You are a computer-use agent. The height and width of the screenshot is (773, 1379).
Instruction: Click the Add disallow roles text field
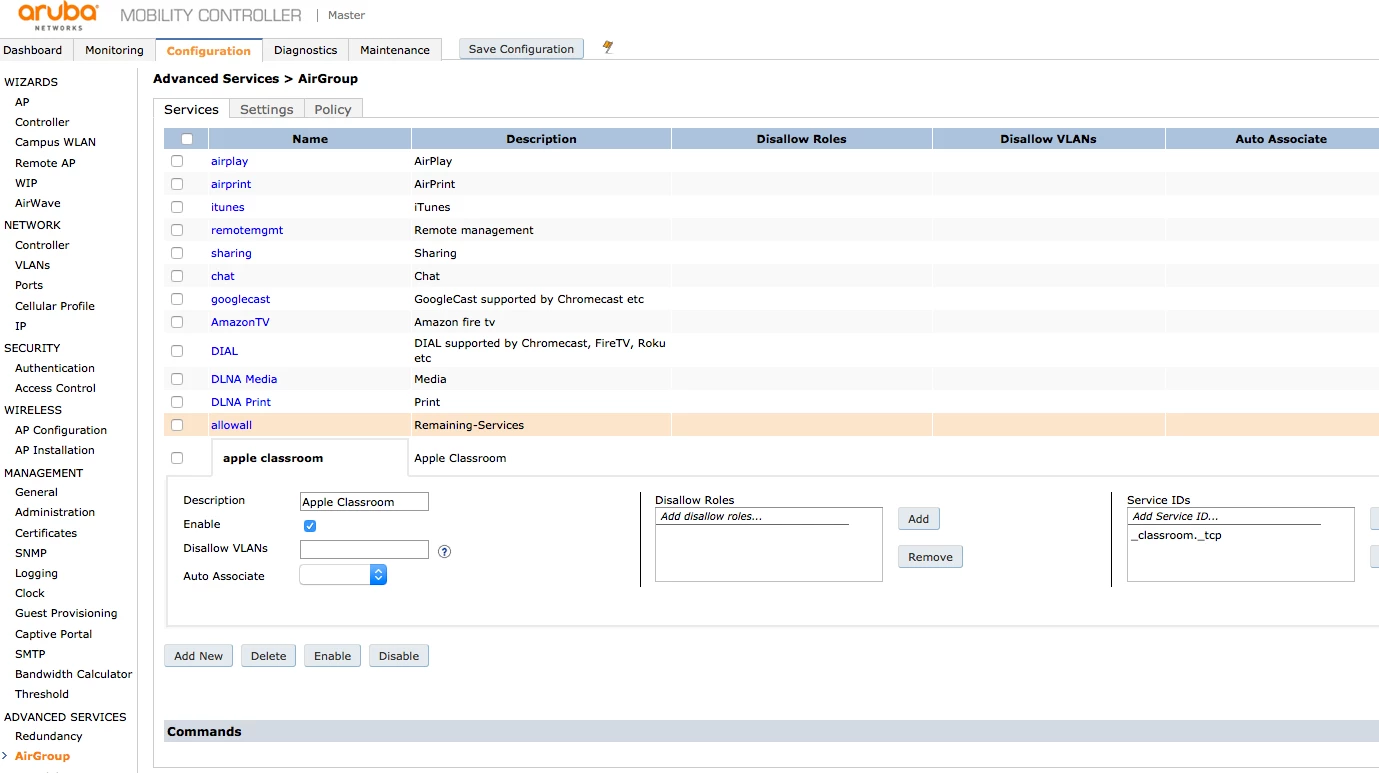click(753, 517)
